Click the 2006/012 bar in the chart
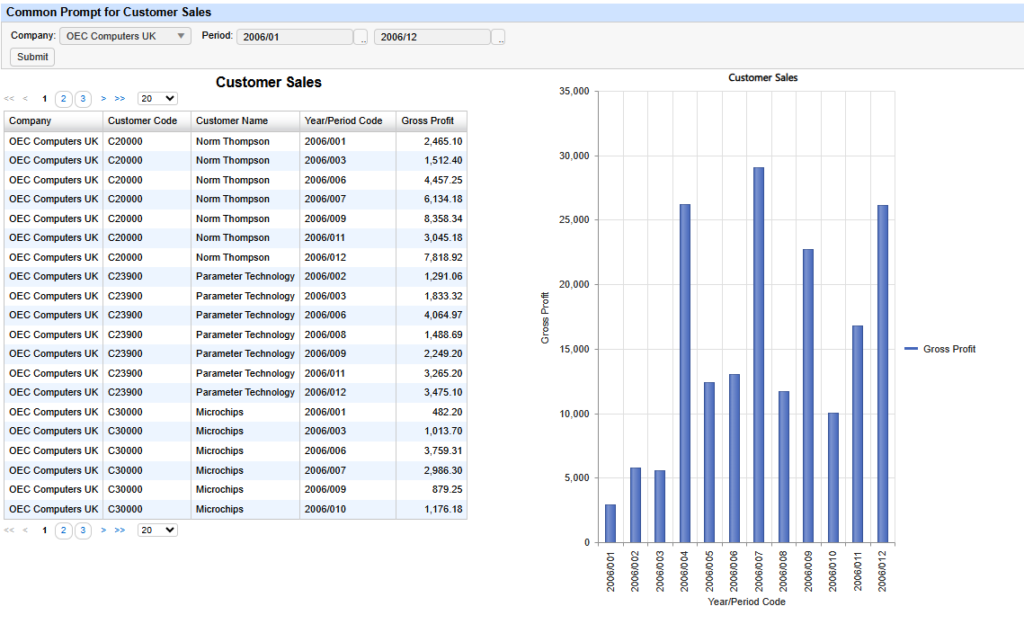Screen dimensions: 1024x633 [882, 374]
